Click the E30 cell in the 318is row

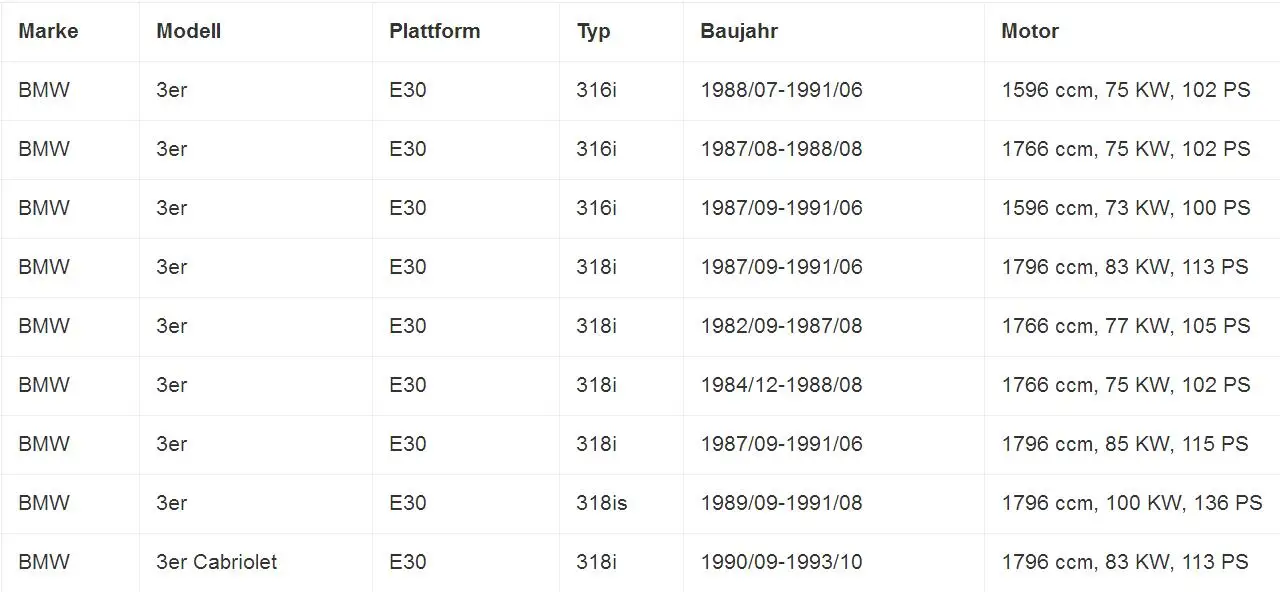(x=408, y=503)
